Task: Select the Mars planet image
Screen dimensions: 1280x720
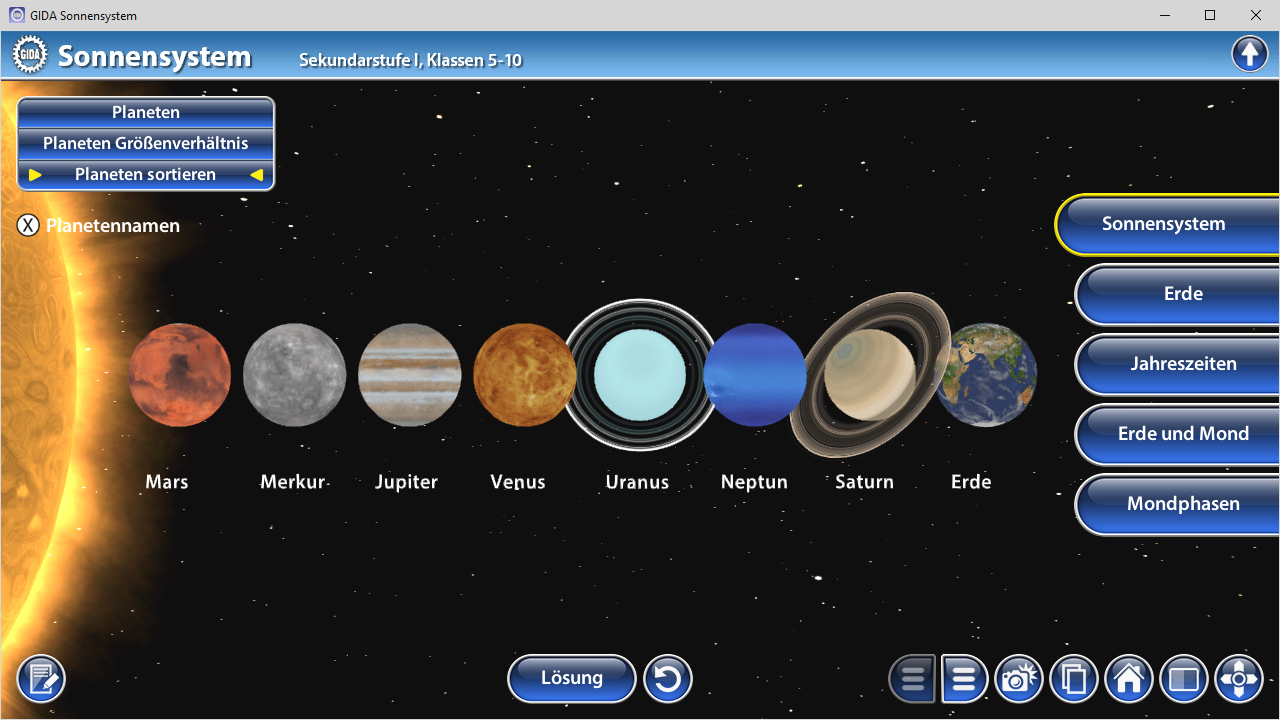Action: tap(179, 375)
